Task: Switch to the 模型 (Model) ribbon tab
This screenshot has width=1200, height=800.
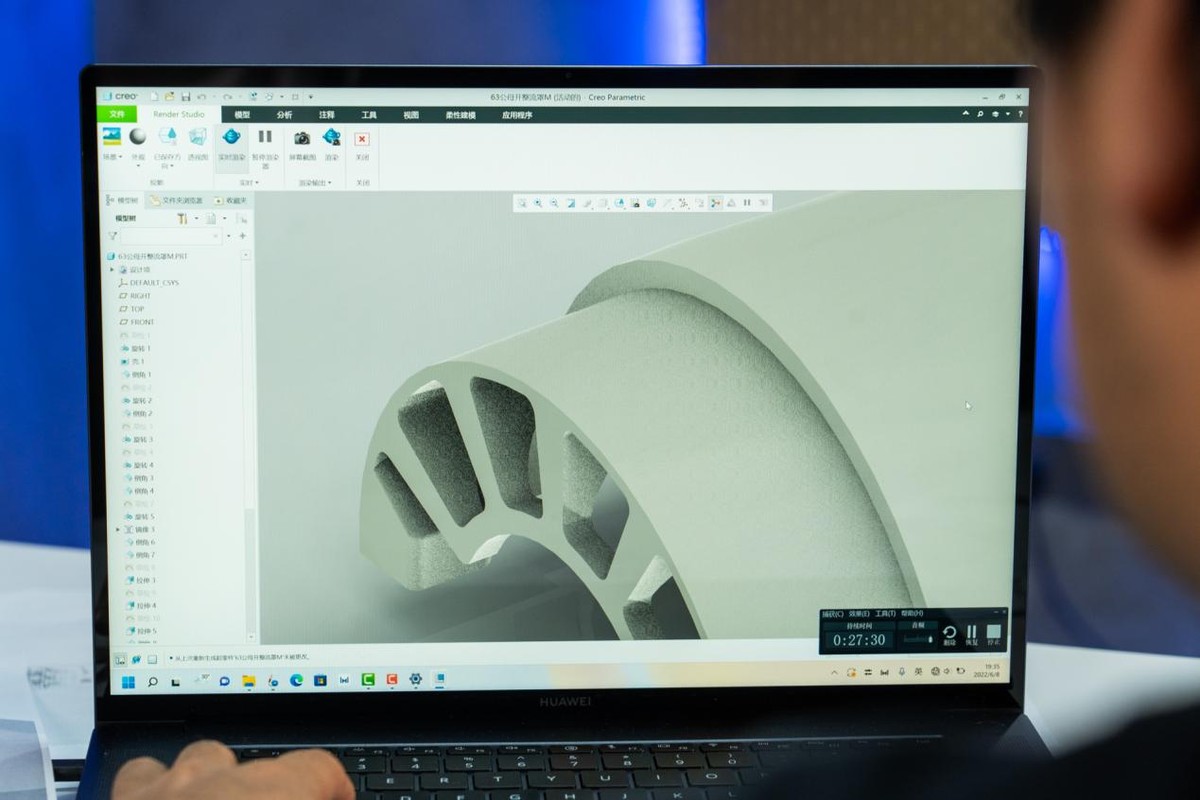Action: point(242,115)
